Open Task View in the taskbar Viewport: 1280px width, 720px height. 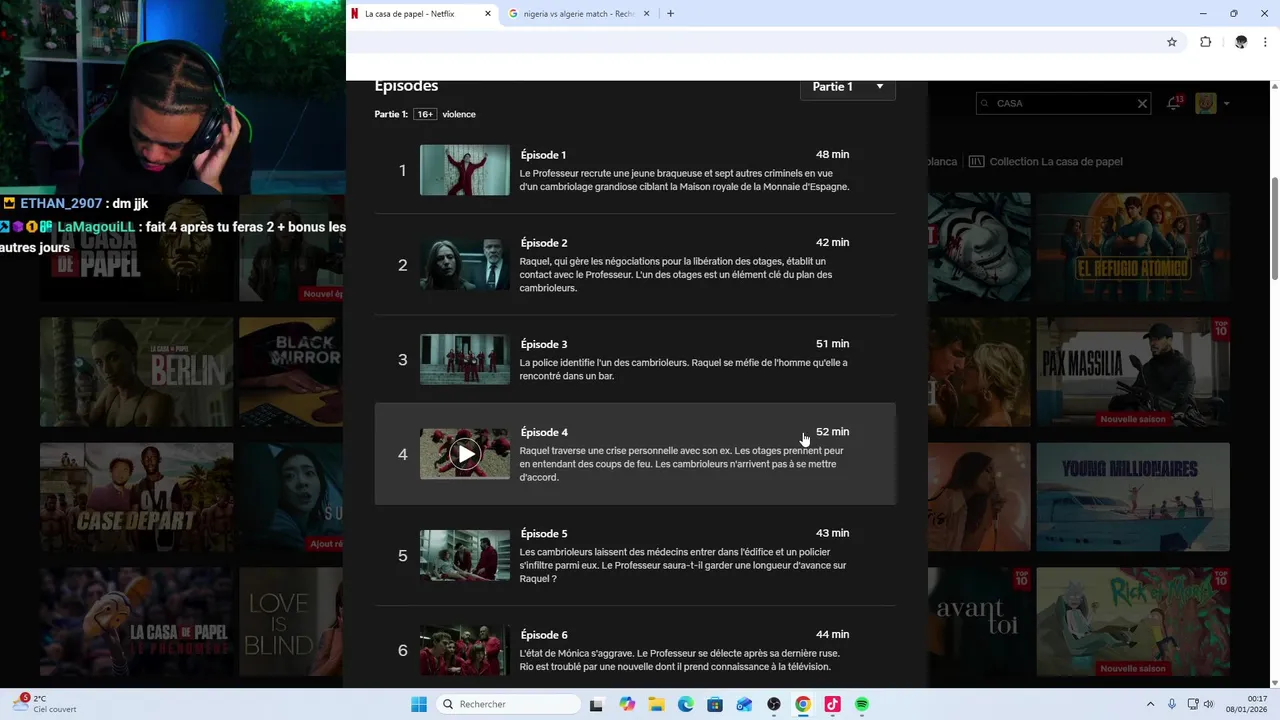596,704
